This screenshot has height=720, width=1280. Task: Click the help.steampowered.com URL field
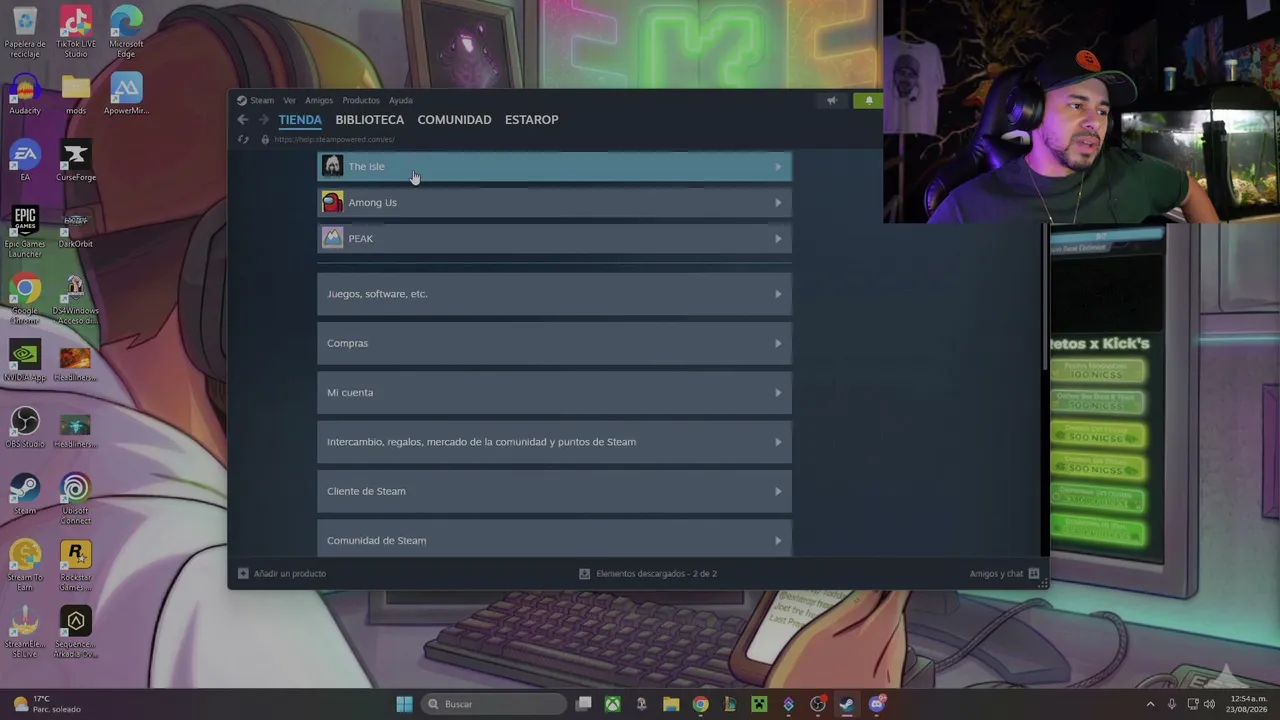point(334,139)
